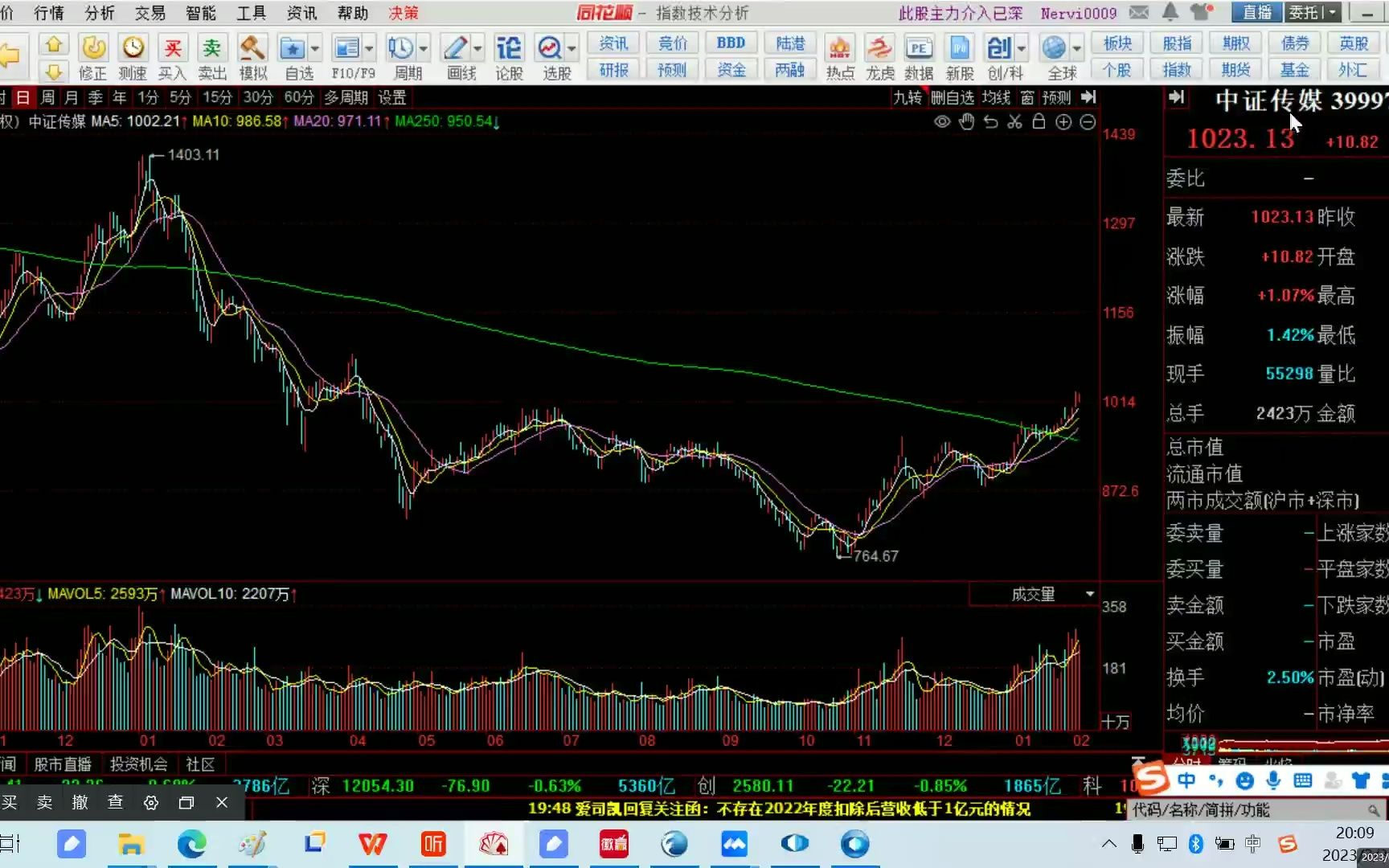Screen dimensions: 1389x868
Task: Switch chart to 5分 period
Action: pos(180,97)
